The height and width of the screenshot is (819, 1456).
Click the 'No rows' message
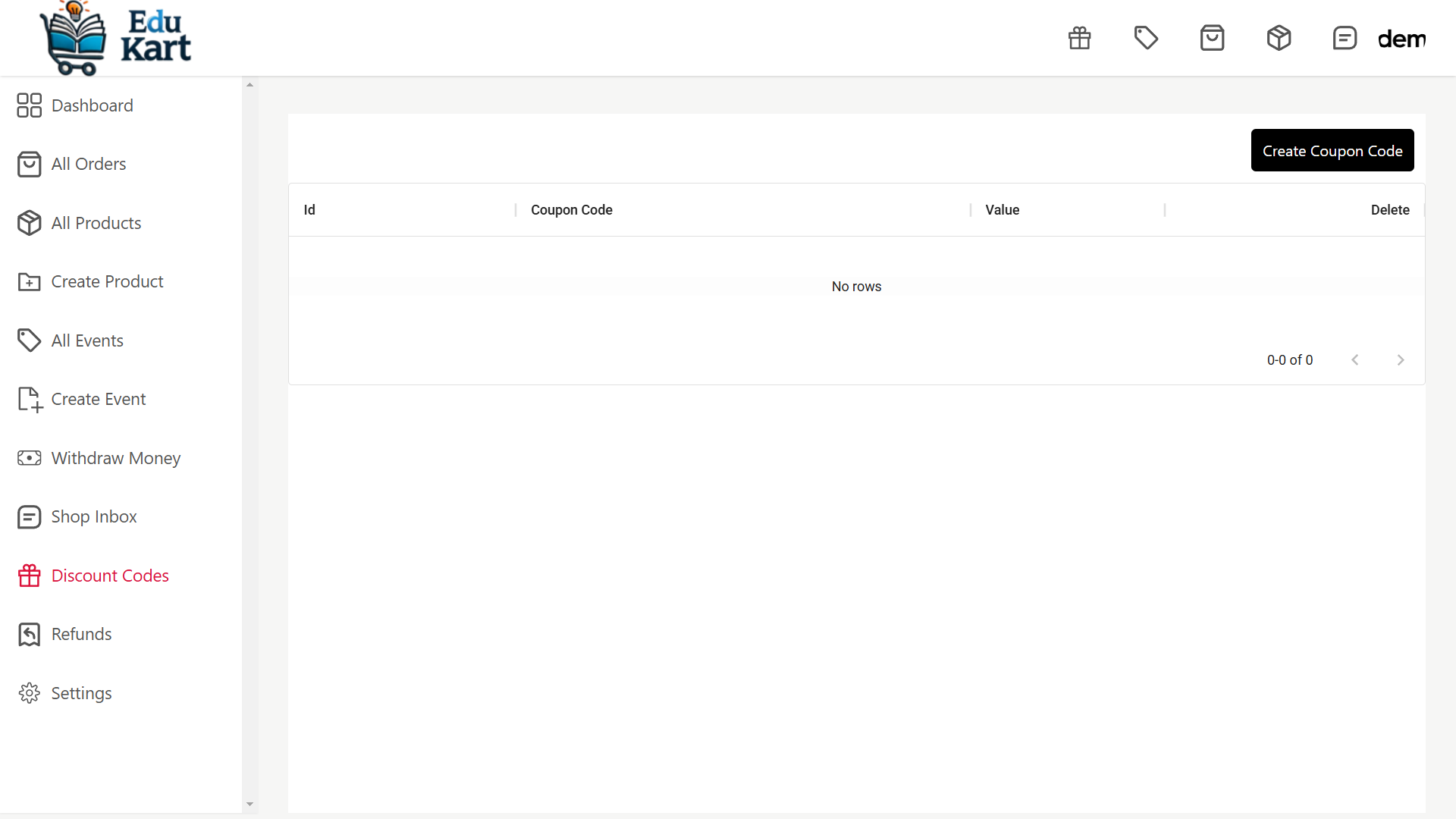tap(856, 287)
